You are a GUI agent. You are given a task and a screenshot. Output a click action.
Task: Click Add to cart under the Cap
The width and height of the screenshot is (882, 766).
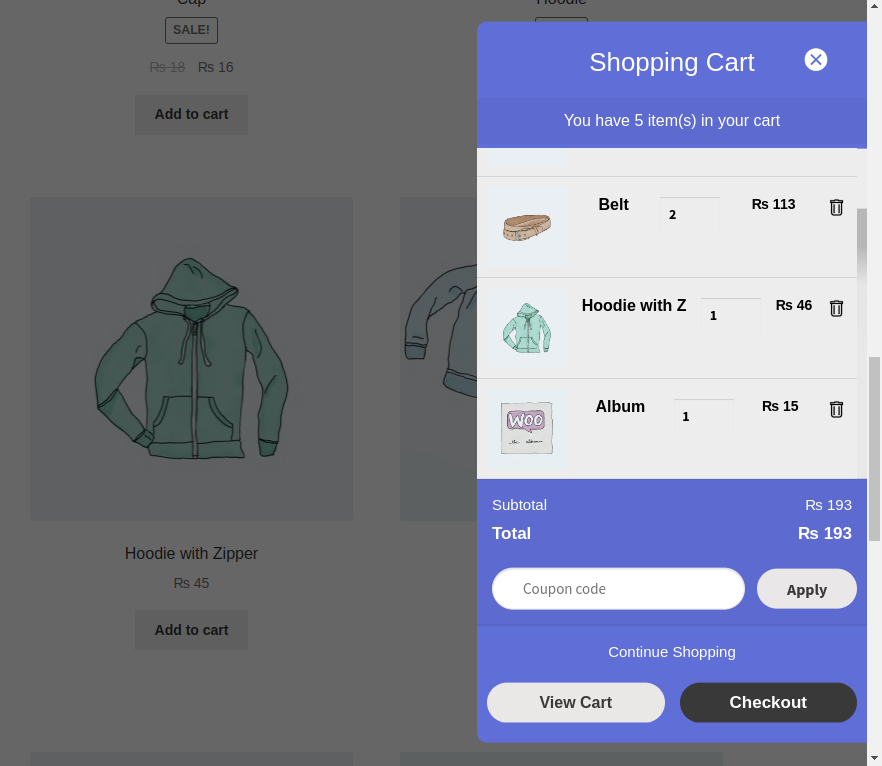point(191,114)
